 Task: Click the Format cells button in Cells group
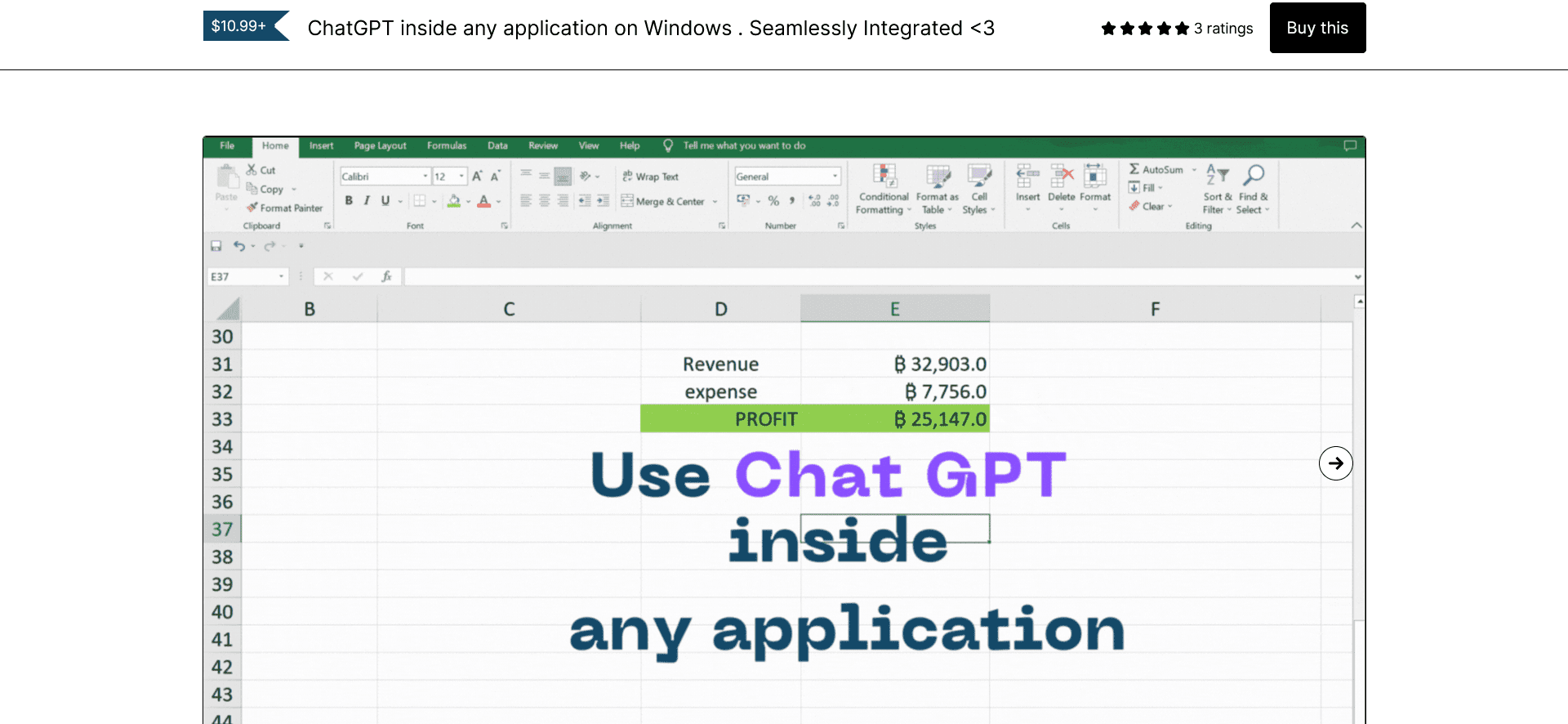click(x=1095, y=188)
